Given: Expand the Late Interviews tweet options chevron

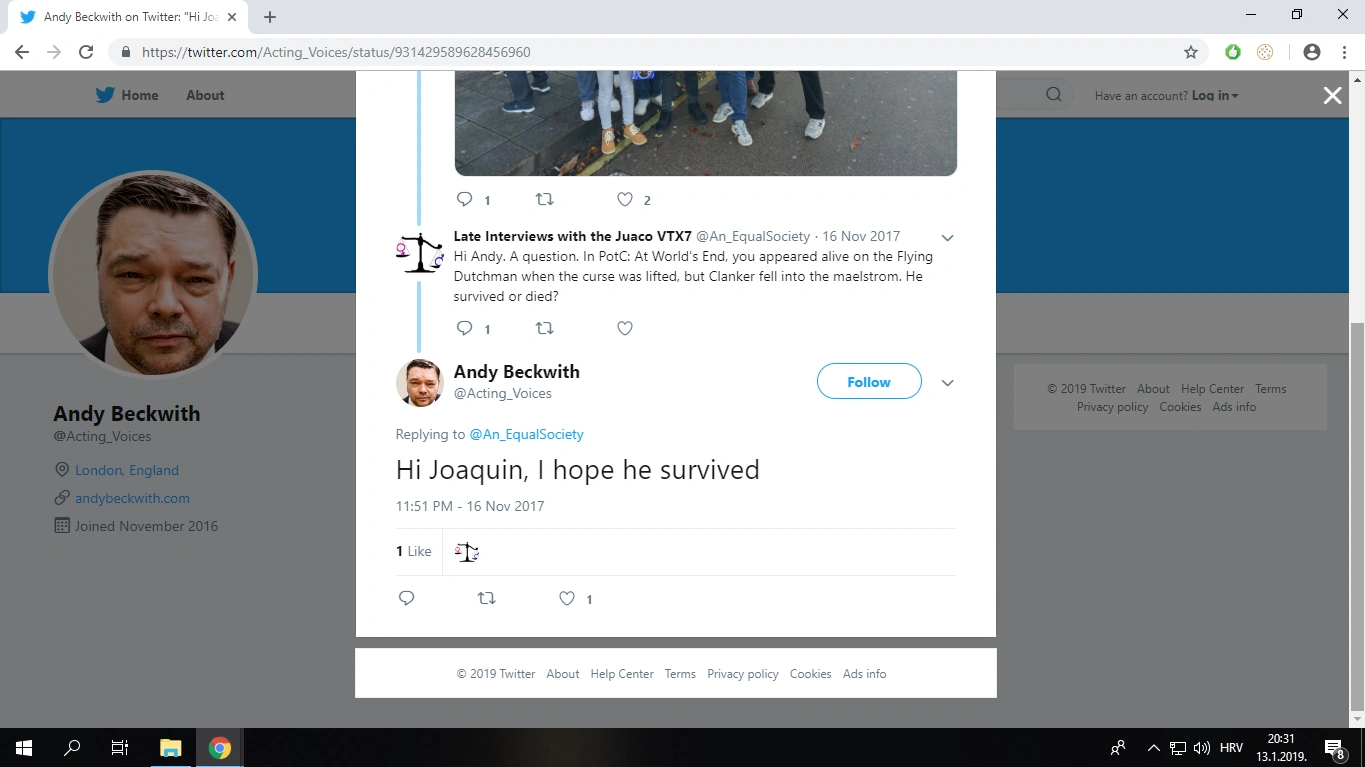Looking at the screenshot, I should coord(947,238).
